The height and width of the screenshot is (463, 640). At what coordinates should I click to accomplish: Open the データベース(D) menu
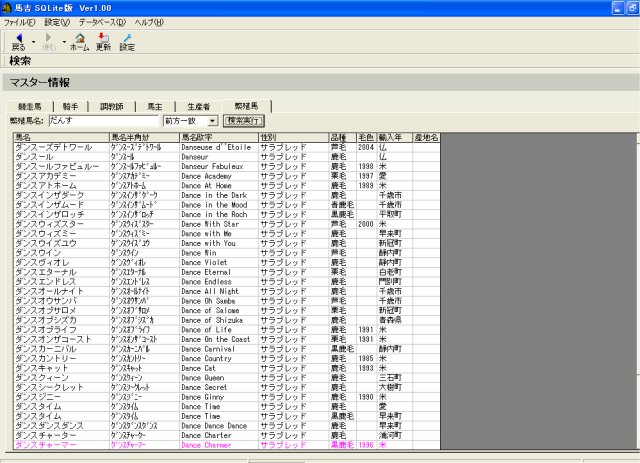(x=102, y=21)
